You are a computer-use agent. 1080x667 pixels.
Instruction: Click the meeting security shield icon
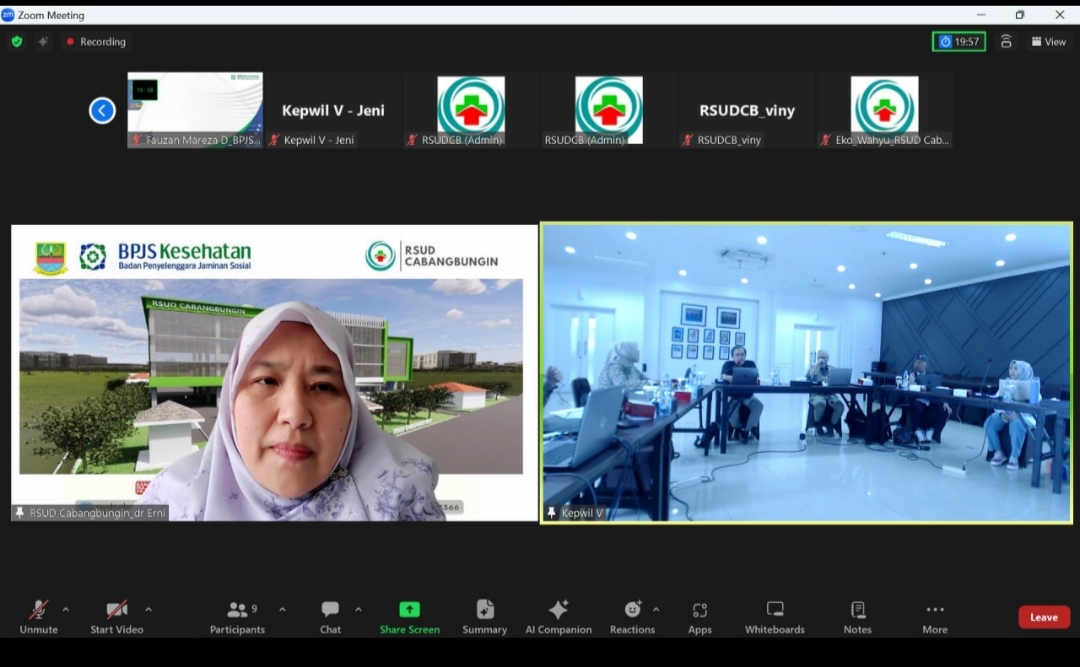pos(16,41)
